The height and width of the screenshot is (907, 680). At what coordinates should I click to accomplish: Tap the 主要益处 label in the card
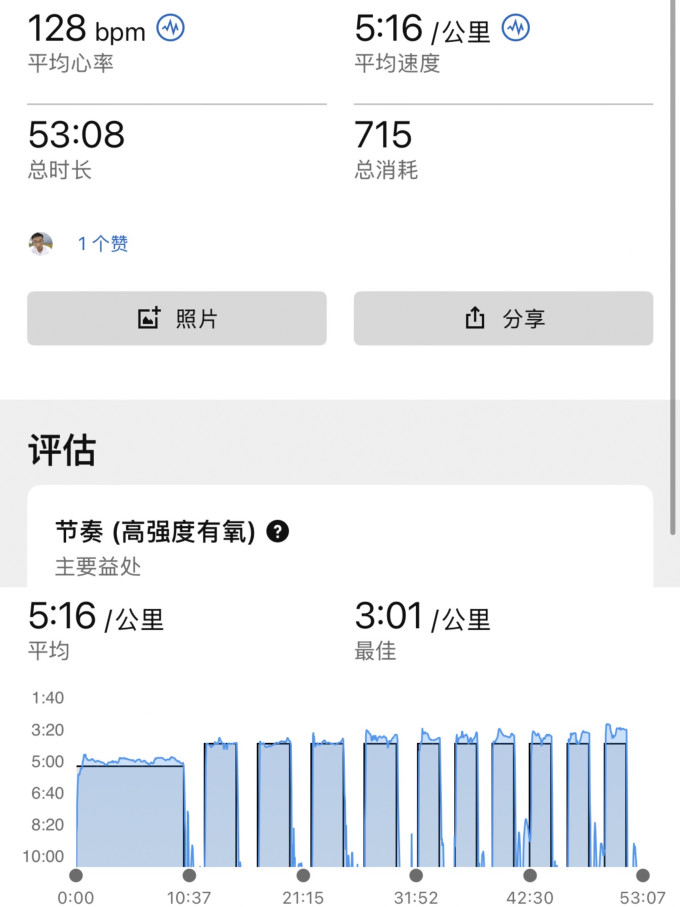[98, 567]
